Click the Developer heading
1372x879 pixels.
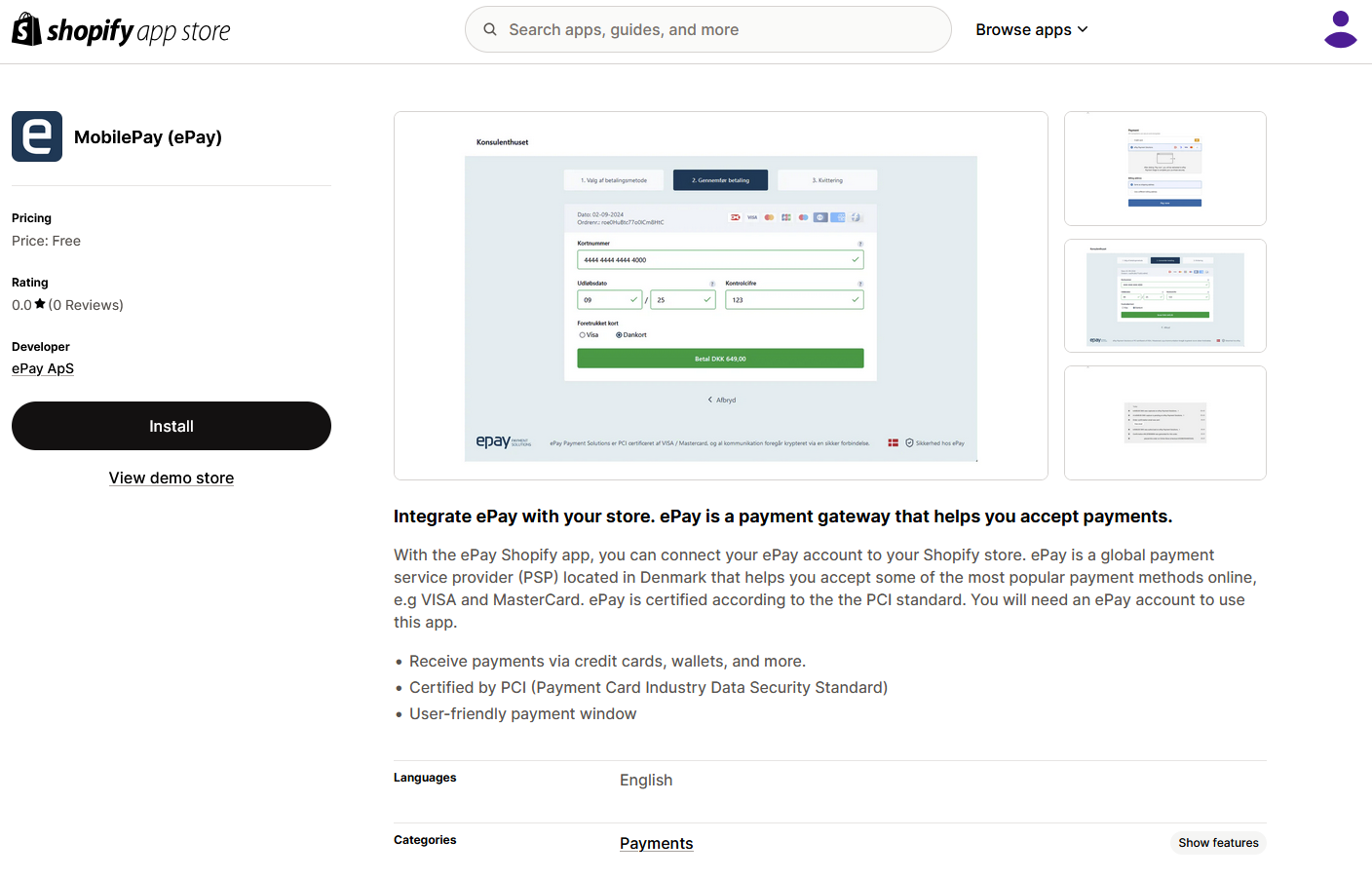click(x=40, y=347)
